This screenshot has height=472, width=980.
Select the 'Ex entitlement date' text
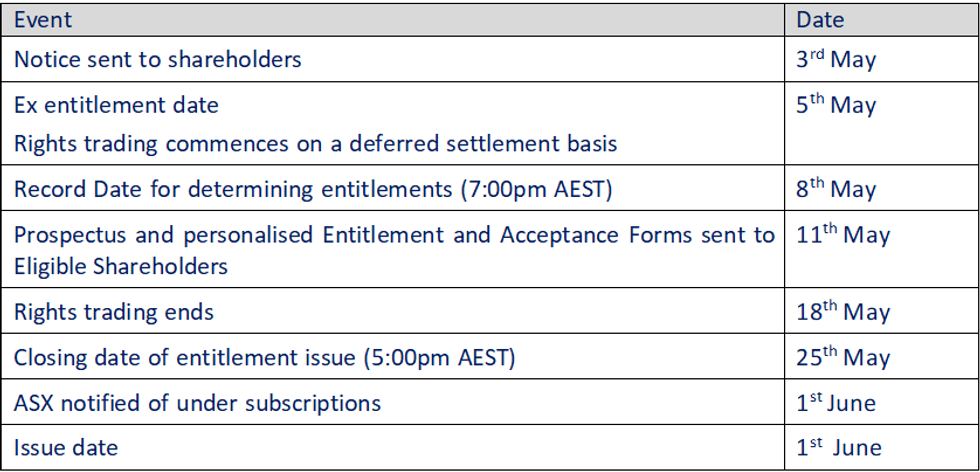116,104
